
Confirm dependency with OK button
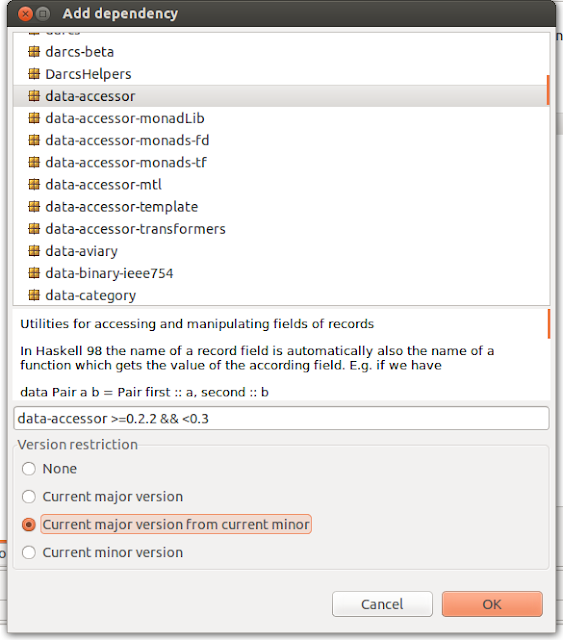tap(492, 604)
